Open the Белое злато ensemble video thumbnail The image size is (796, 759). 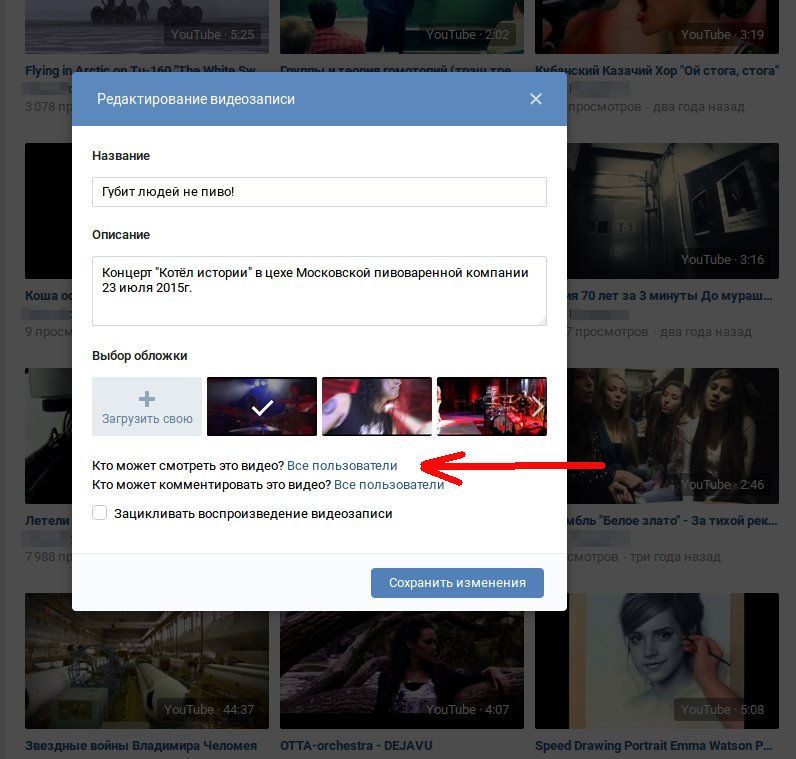click(x=672, y=431)
